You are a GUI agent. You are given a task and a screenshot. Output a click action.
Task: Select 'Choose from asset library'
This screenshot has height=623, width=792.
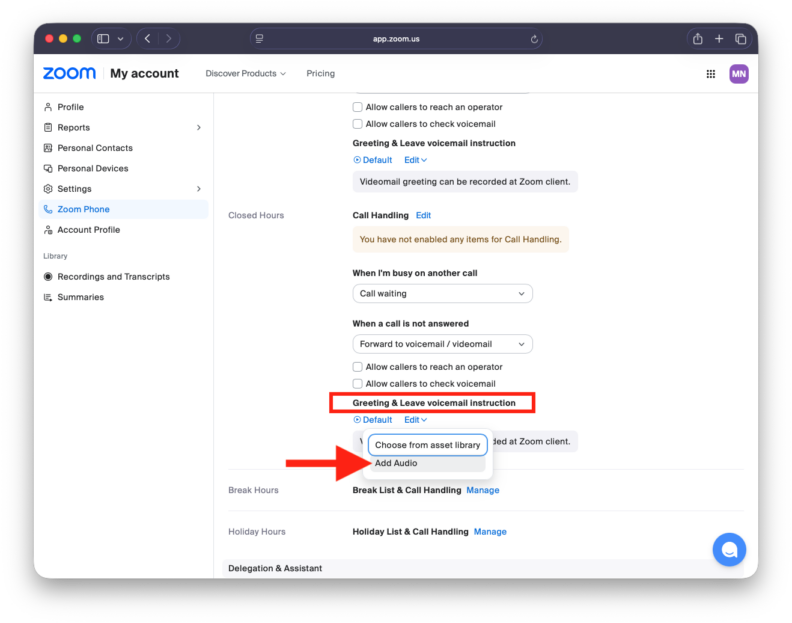tap(427, 445)
